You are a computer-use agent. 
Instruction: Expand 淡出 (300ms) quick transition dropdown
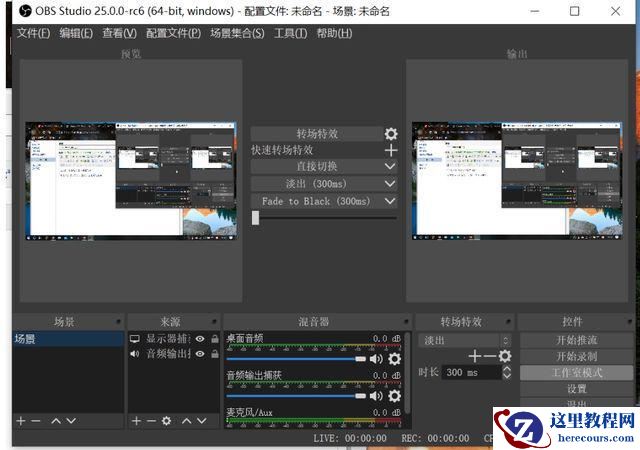390,184
